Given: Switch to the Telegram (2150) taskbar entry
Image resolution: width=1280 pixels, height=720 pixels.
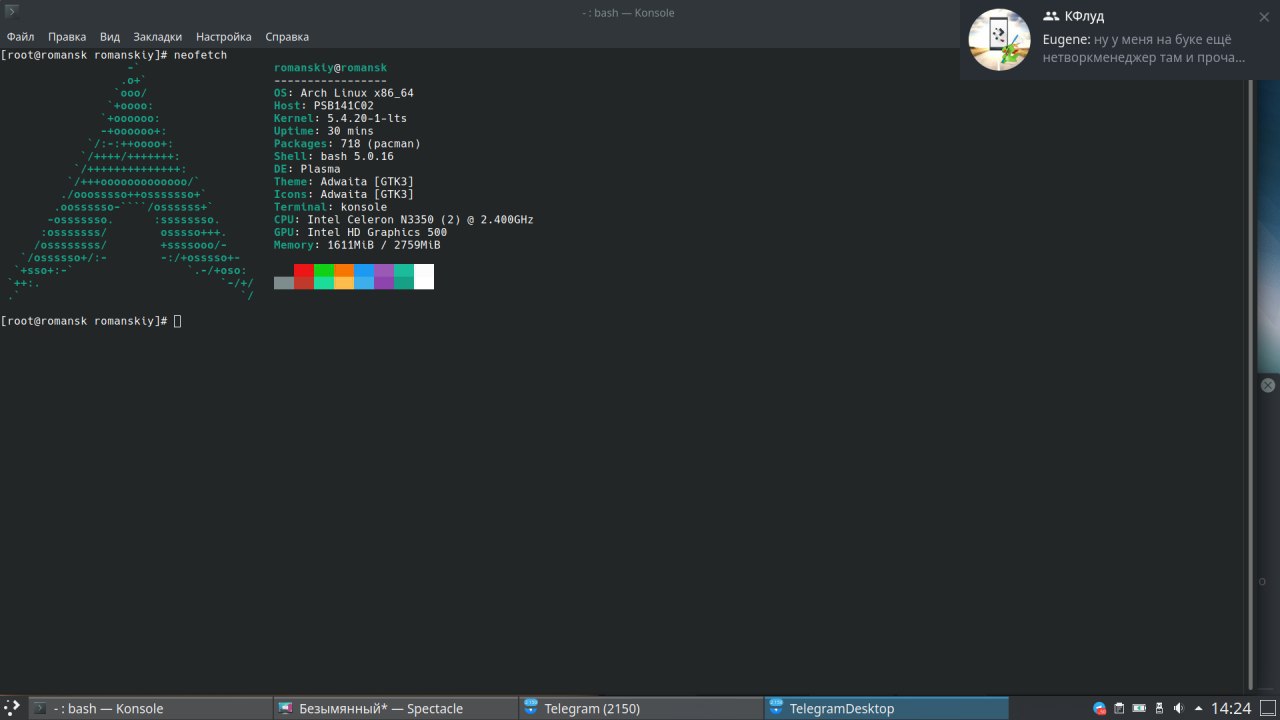Looking at the screenshot, I should point(642,708).
